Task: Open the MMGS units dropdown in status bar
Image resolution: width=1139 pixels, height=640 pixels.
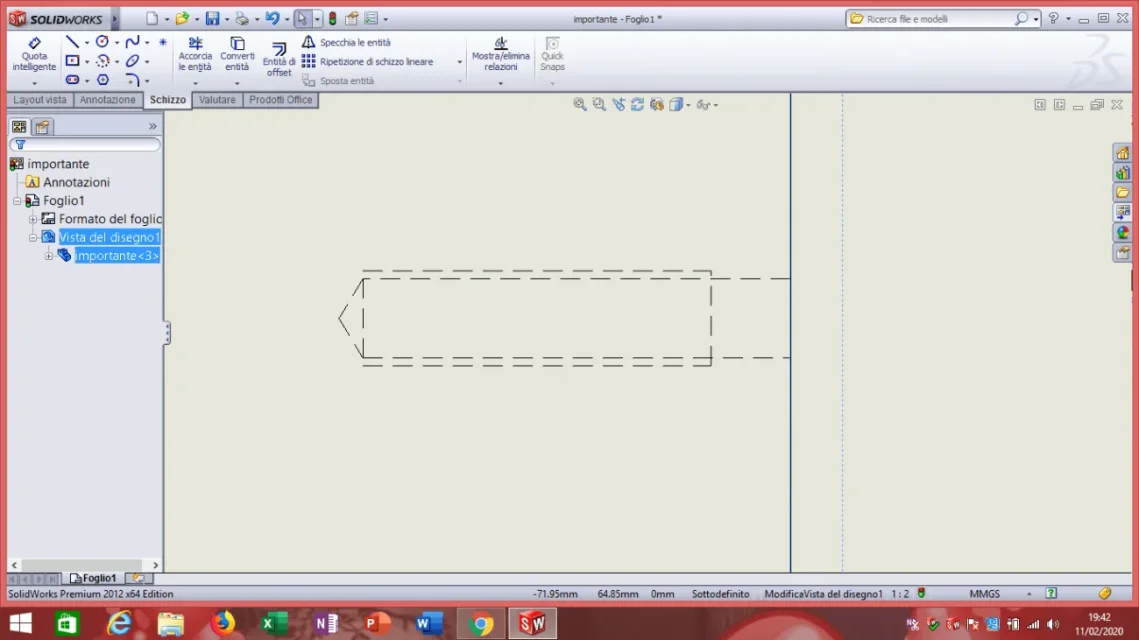Action: [x=1029, y=594]
